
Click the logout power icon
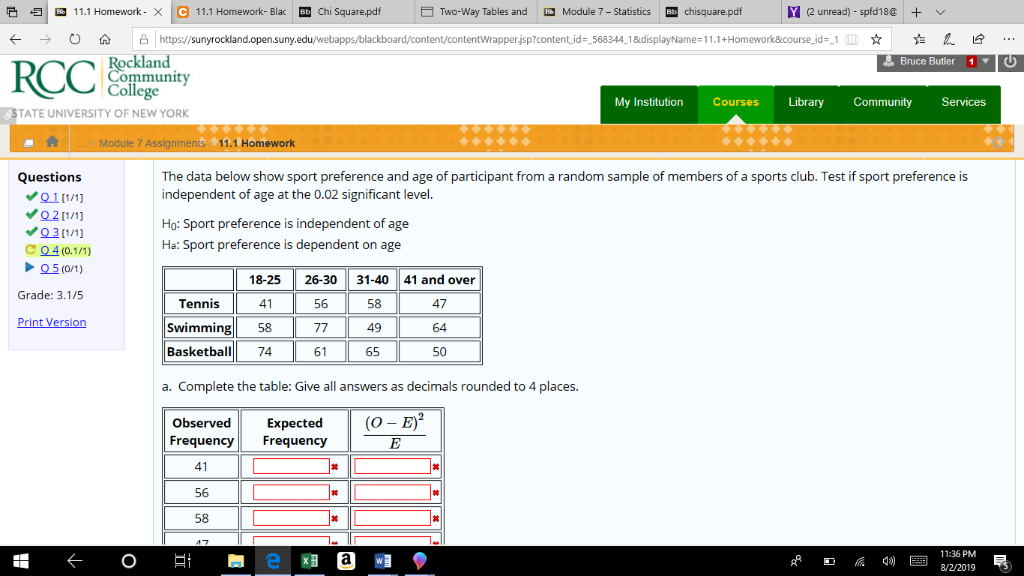pyautogui.click(x=1010, y=60)
